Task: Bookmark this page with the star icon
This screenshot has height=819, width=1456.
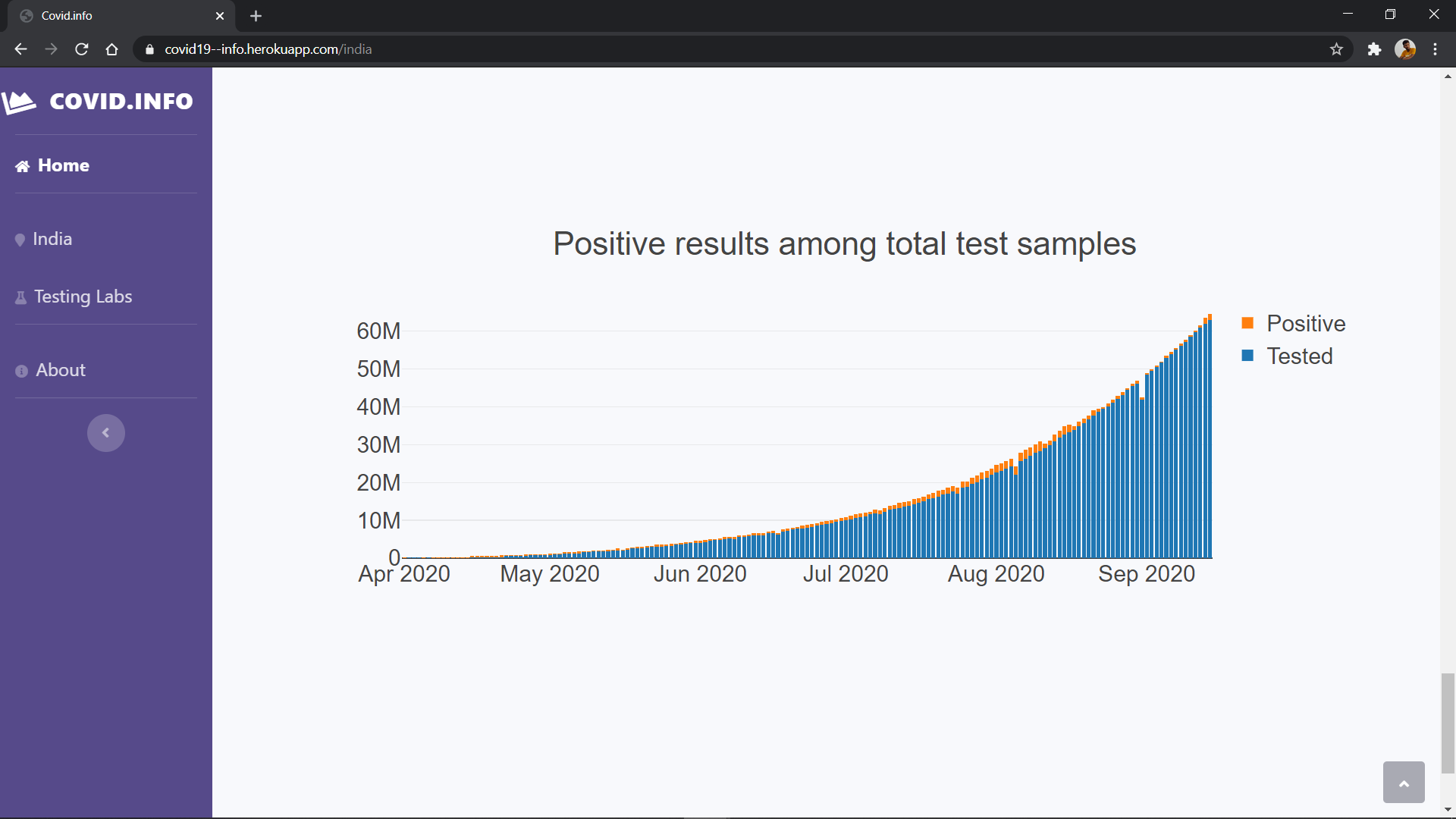Action: (1336, 49)
